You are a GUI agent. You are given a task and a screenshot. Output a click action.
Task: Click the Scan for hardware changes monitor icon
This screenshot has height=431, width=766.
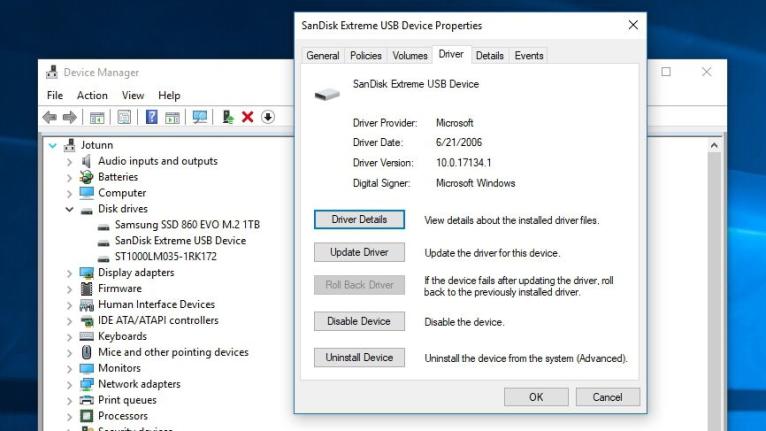(200, 117)
